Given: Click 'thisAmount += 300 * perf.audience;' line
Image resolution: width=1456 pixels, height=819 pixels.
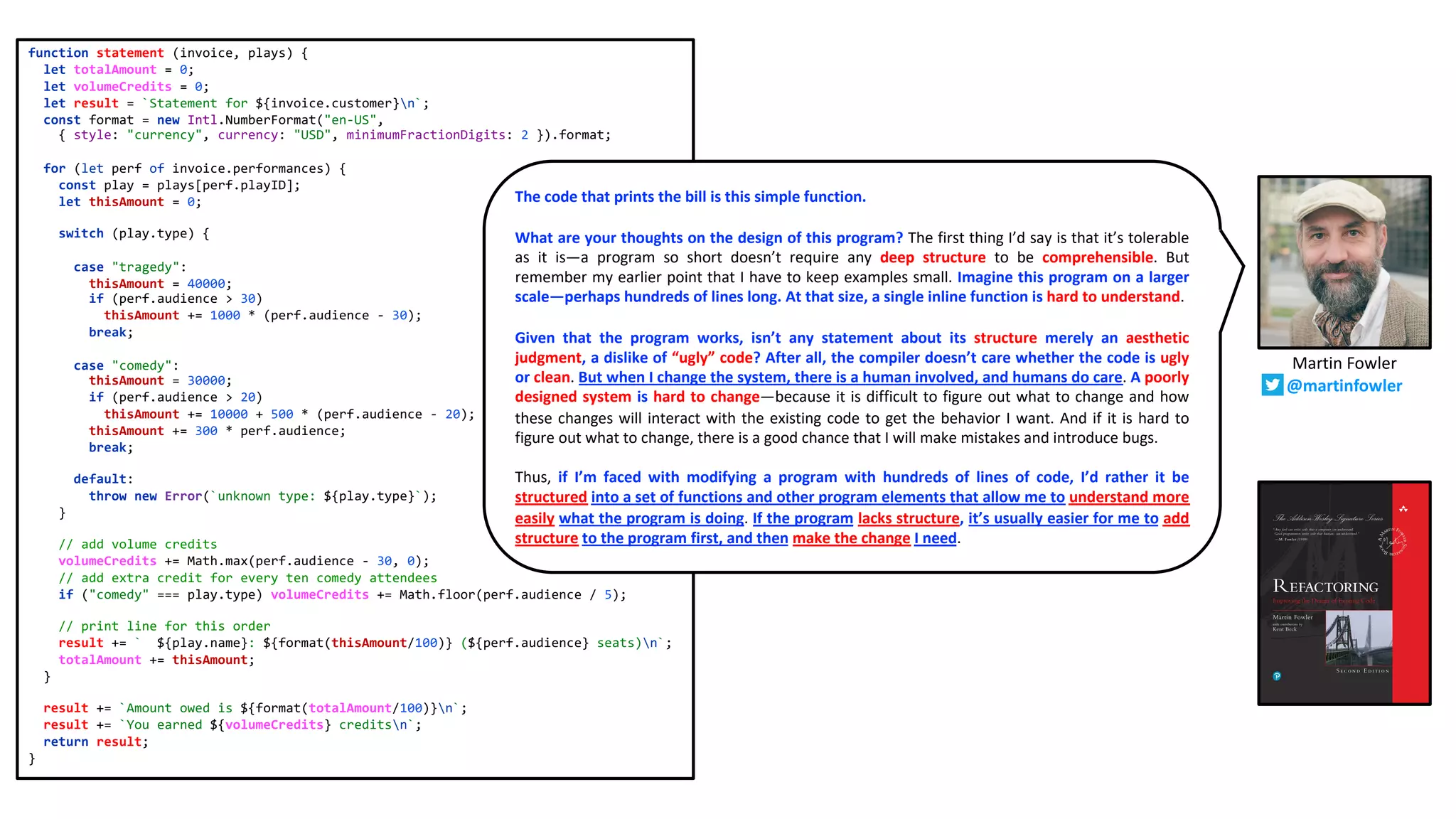Looking at the screenshot, I should pos(217,431).
